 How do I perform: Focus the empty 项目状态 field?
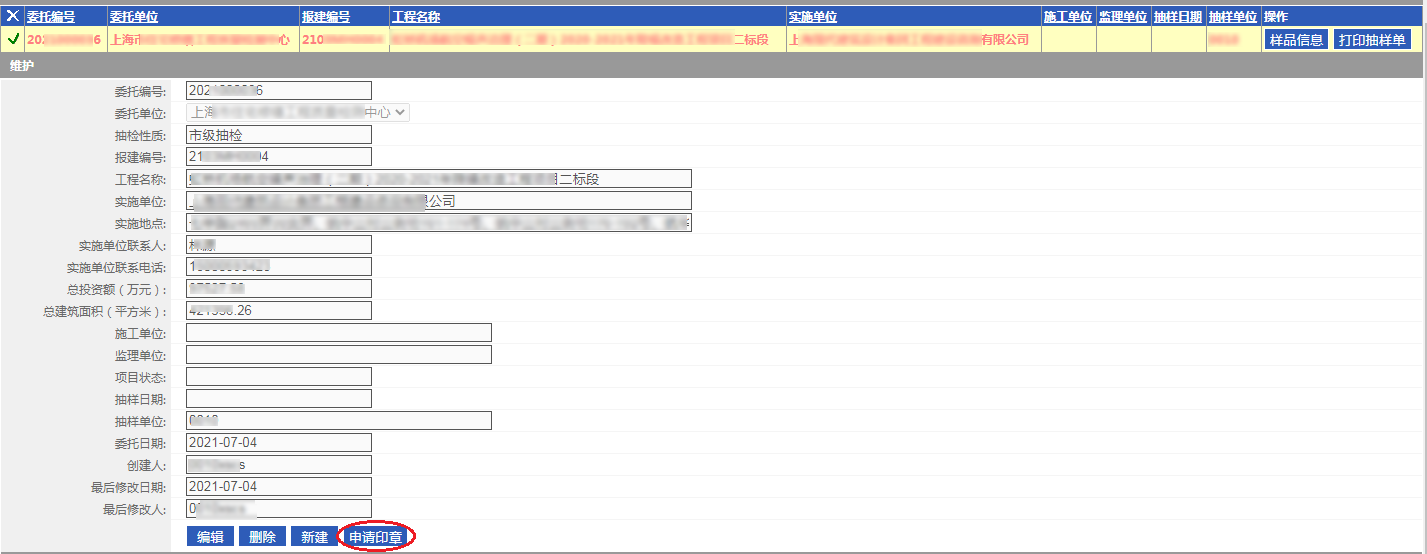[279, 377]
